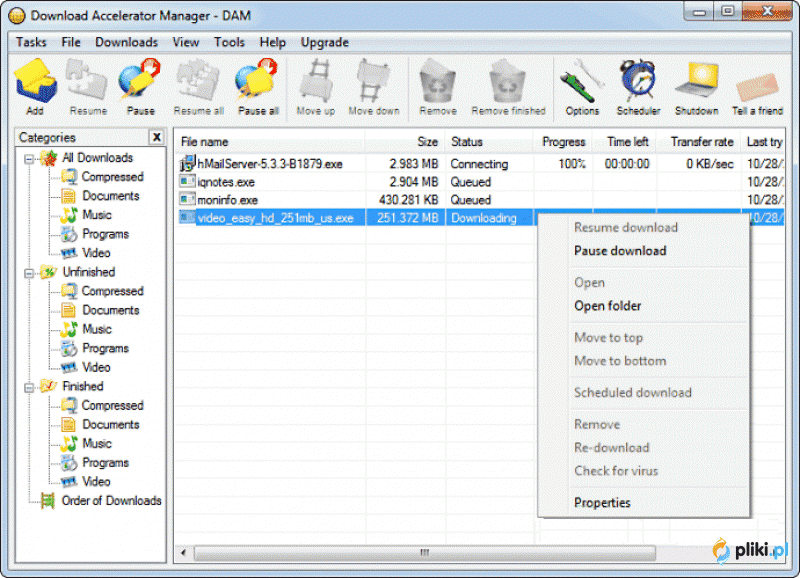Click the Resume all toolbar icon
Viewport: 800px width, 578px height.
[x=198, y=87]
